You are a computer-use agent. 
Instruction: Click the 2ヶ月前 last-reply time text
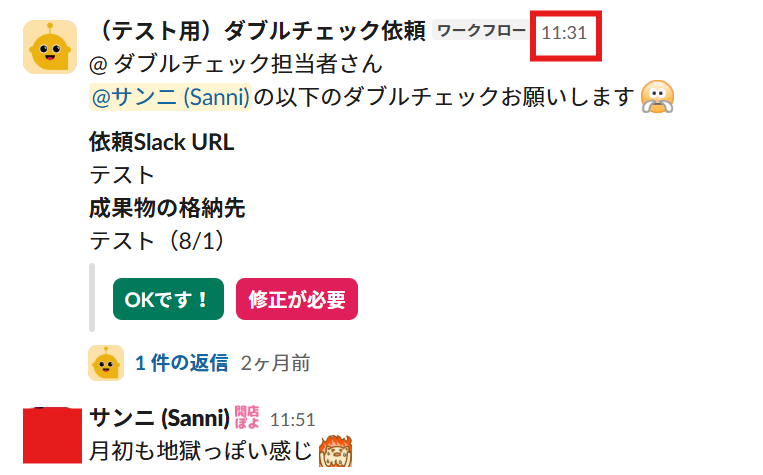click(x=275, y=363)
